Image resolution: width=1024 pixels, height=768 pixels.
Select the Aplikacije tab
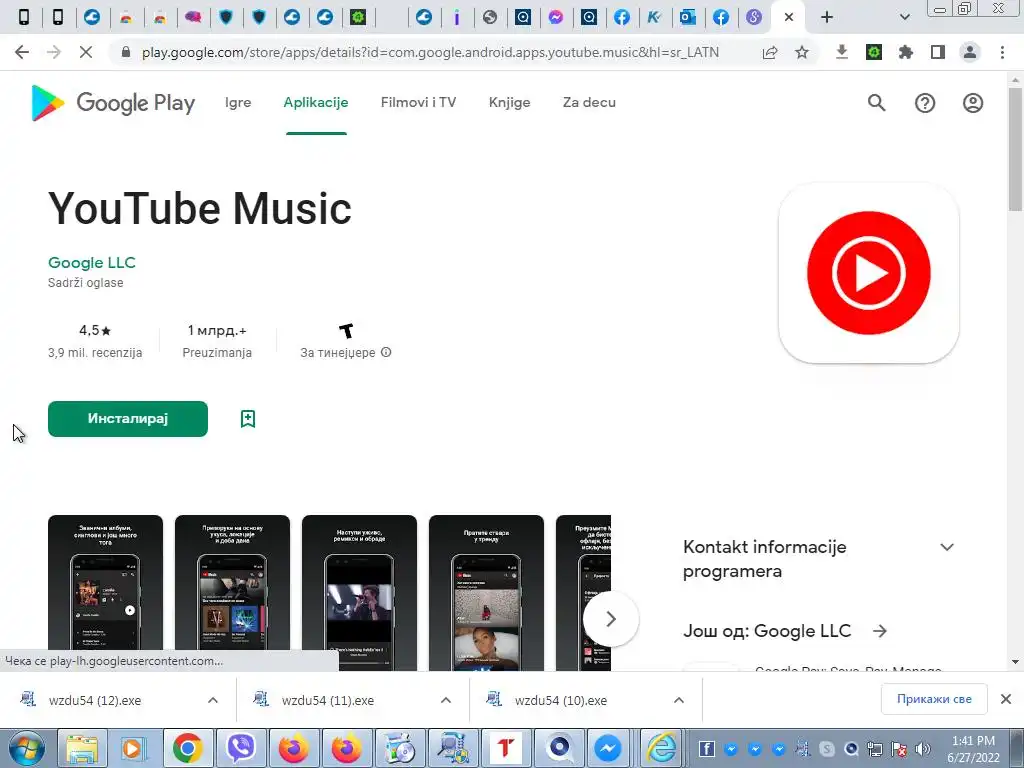tap(316, 103)
